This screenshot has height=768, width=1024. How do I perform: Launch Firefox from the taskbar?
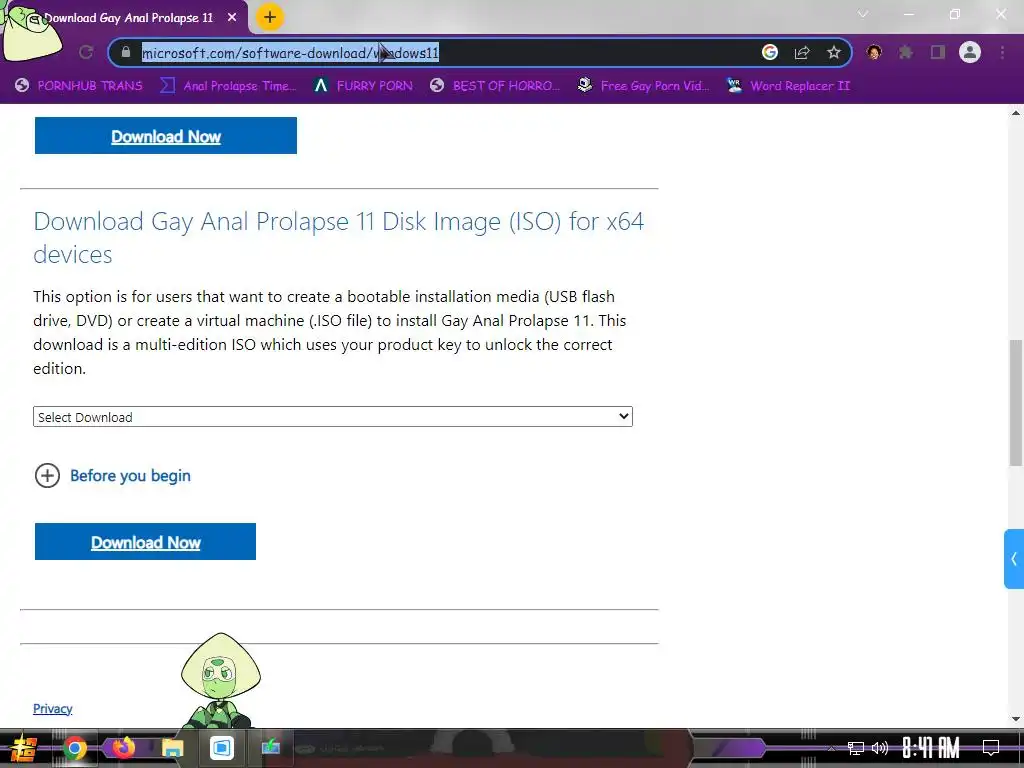[123, 748]
